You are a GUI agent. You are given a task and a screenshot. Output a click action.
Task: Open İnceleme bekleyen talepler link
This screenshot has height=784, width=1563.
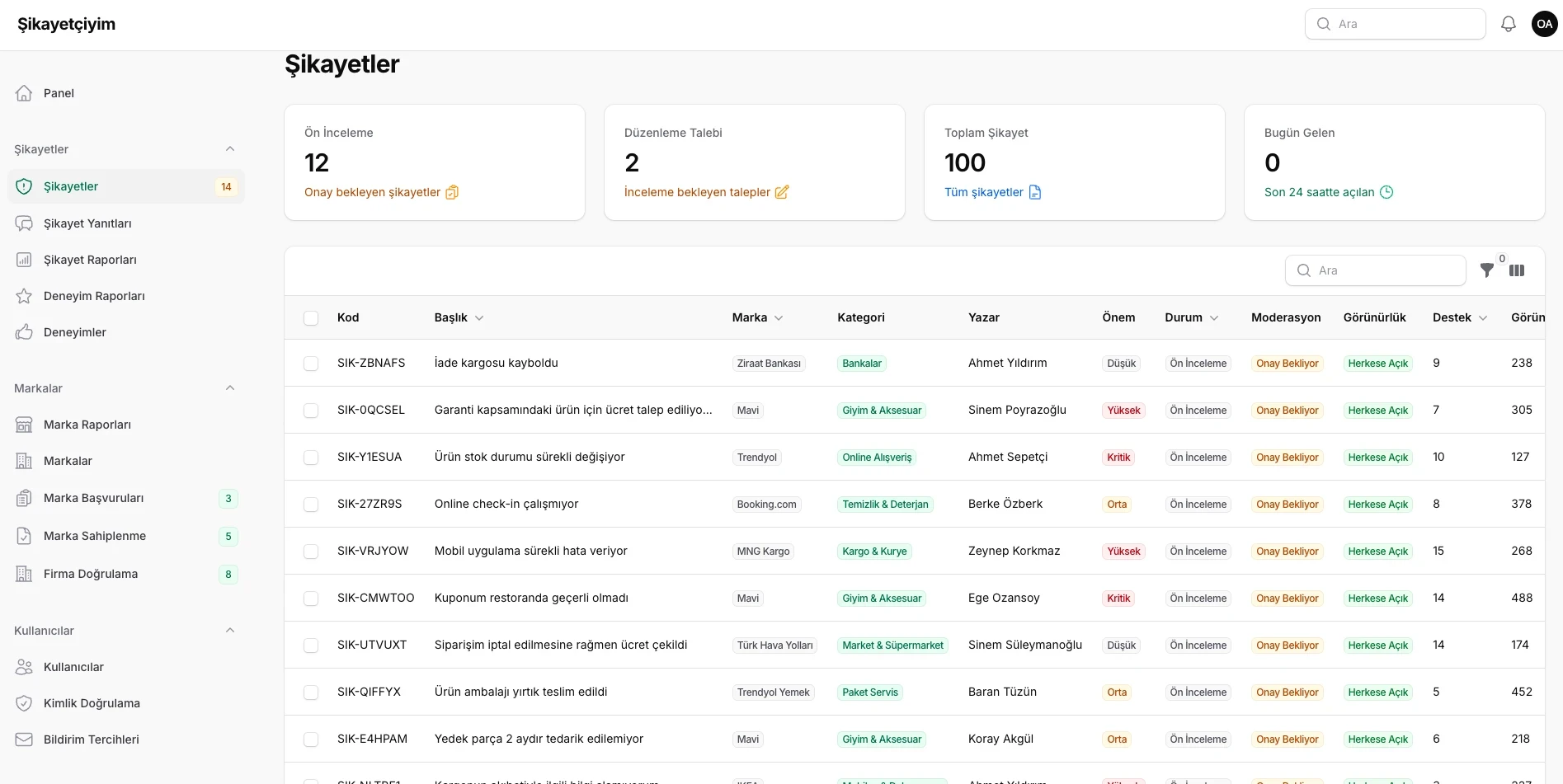tap(706, 192)
